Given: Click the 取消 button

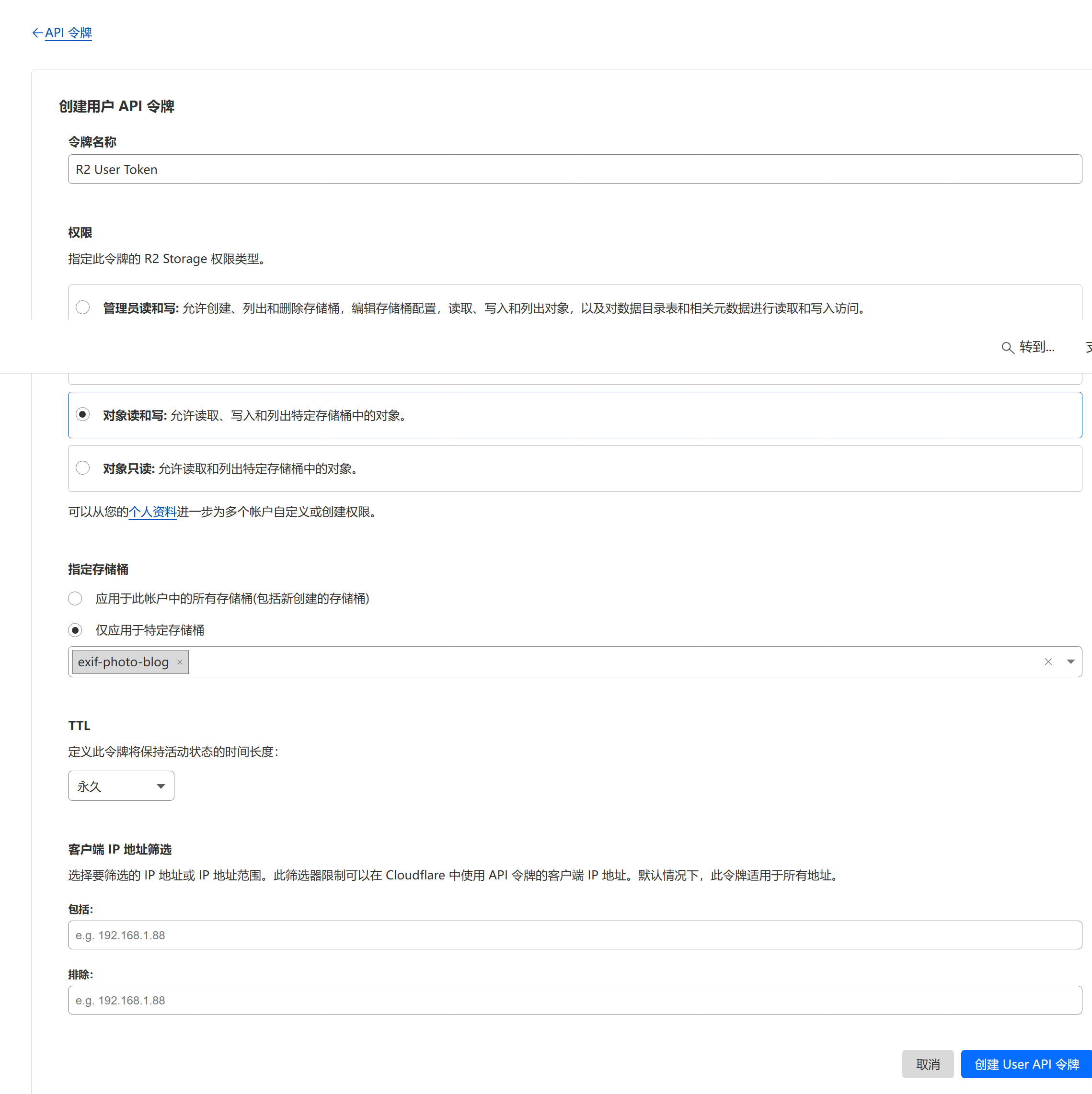Looking at the screenshot, I should point(927,1064).
